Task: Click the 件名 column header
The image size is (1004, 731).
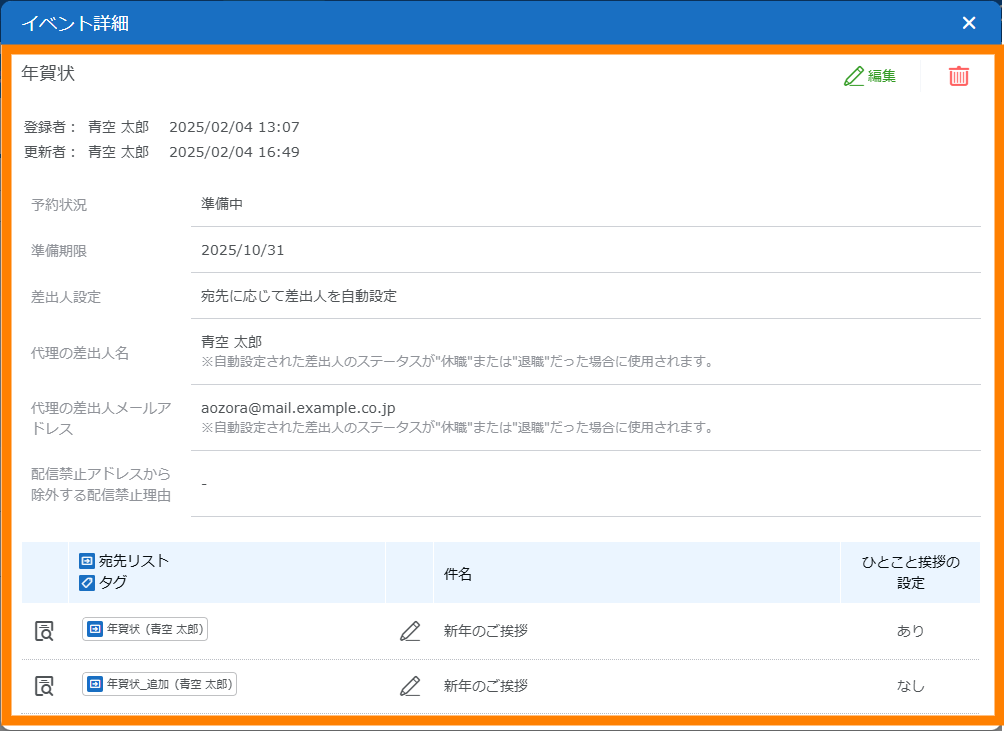Action: (458, 574)
